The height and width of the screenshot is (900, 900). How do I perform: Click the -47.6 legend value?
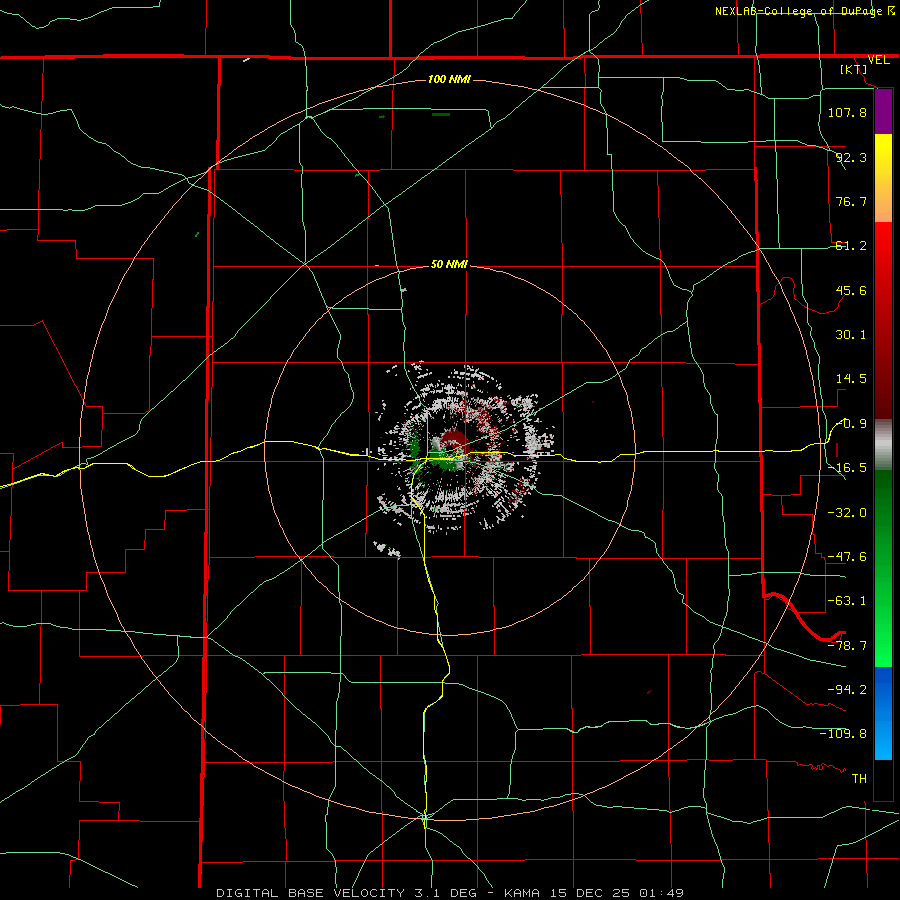(847, 557)
